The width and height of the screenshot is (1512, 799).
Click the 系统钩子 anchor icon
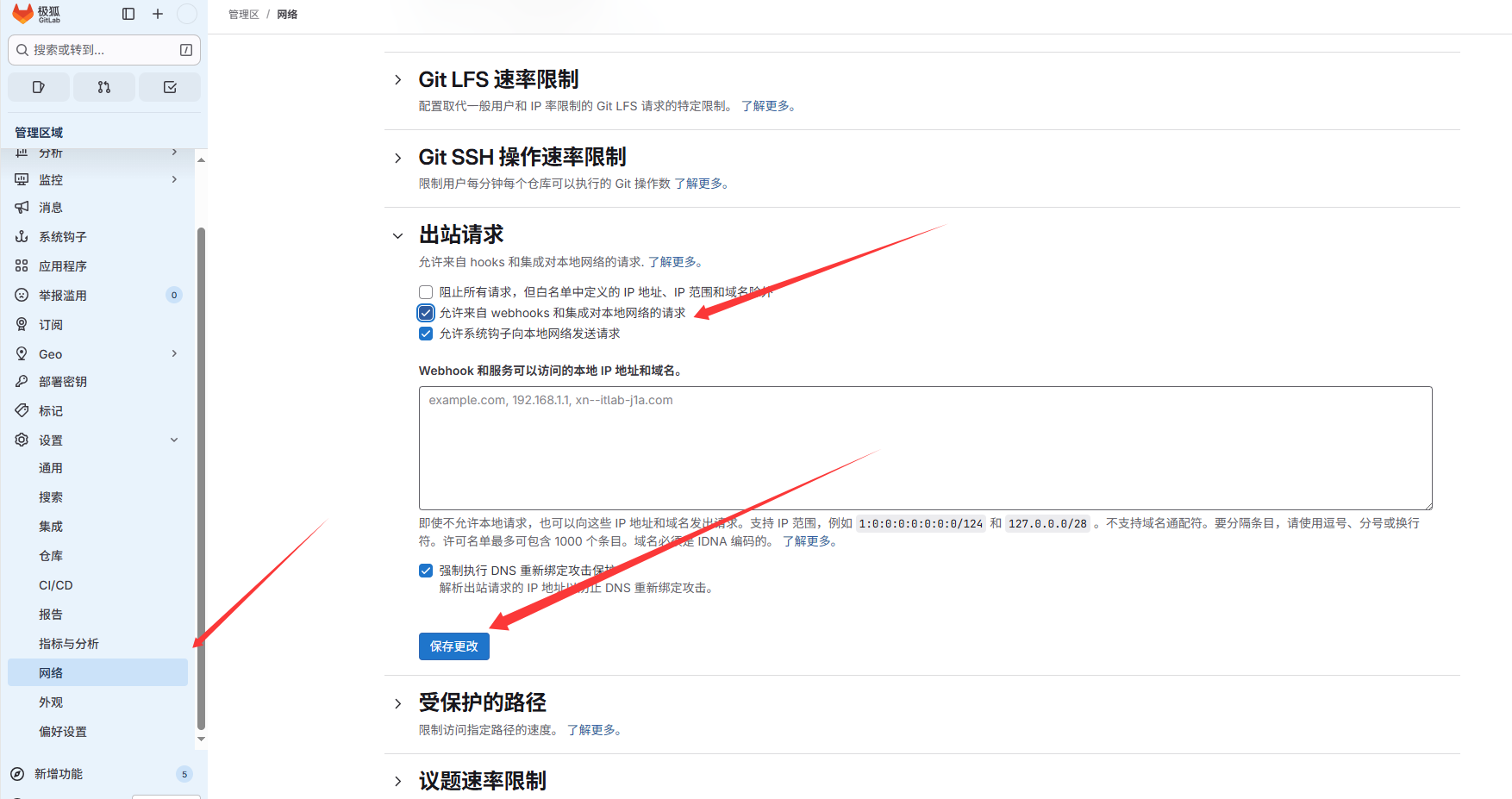click(x=22, y=236)
